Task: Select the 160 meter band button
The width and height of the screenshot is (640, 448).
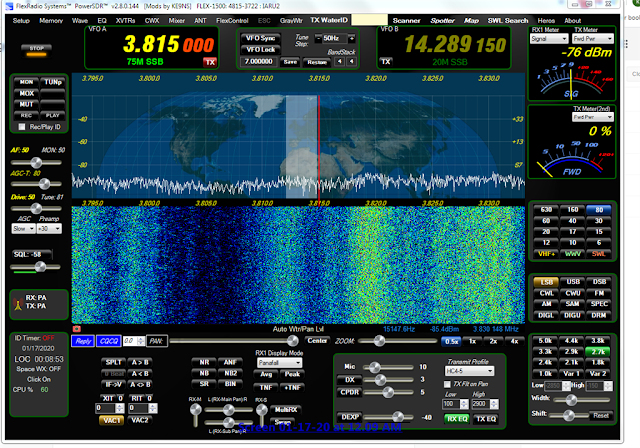Action: (x=573, y=210)
